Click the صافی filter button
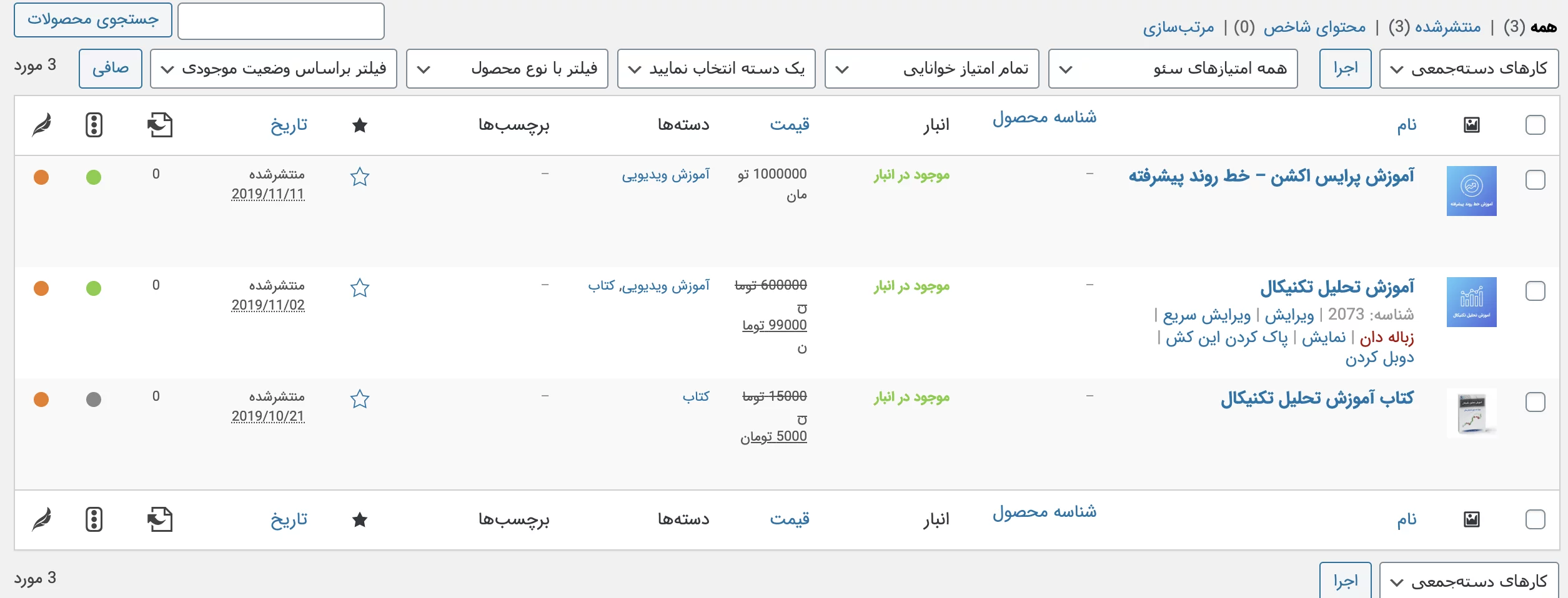This screenshot has height=598, width=1568. (x=111, y=69)
